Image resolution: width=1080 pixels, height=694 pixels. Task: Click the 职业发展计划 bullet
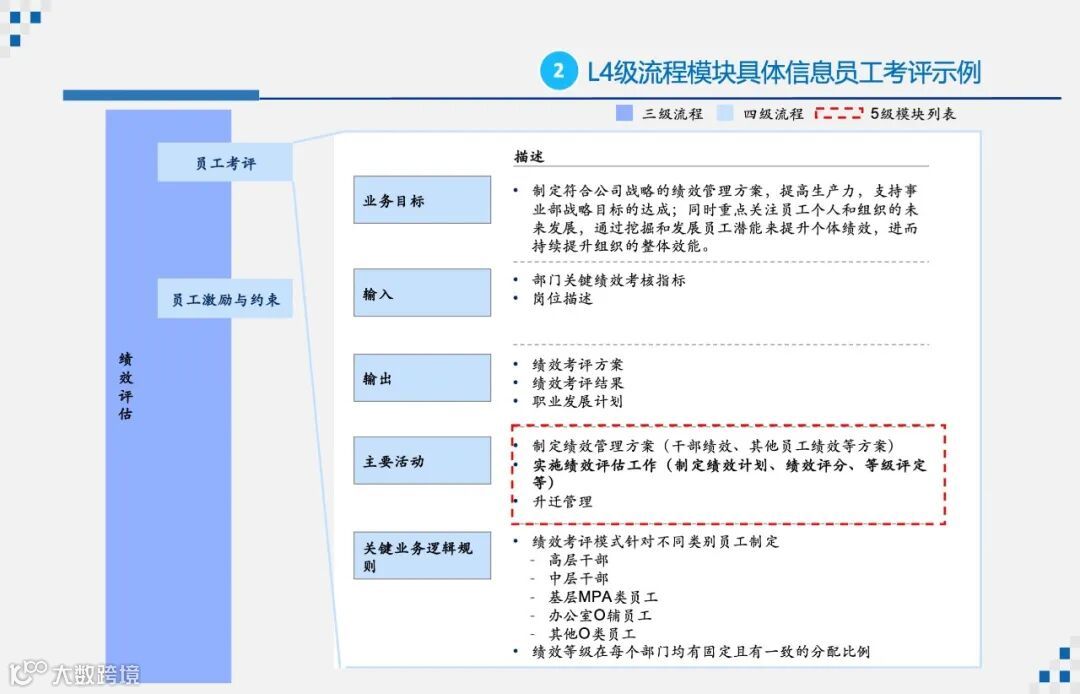pos(577,401)
